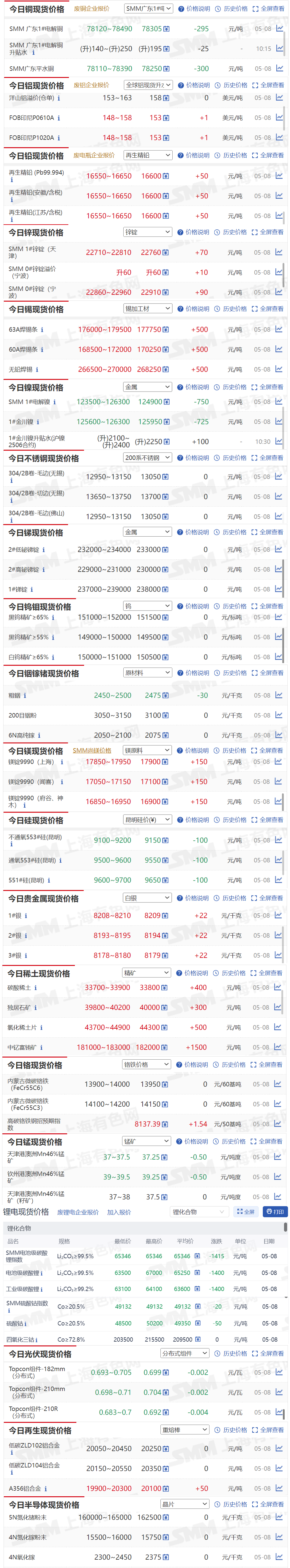Open the 废铜企业报价 link
The image size is (290, 1568).
[x=92, y=9]
